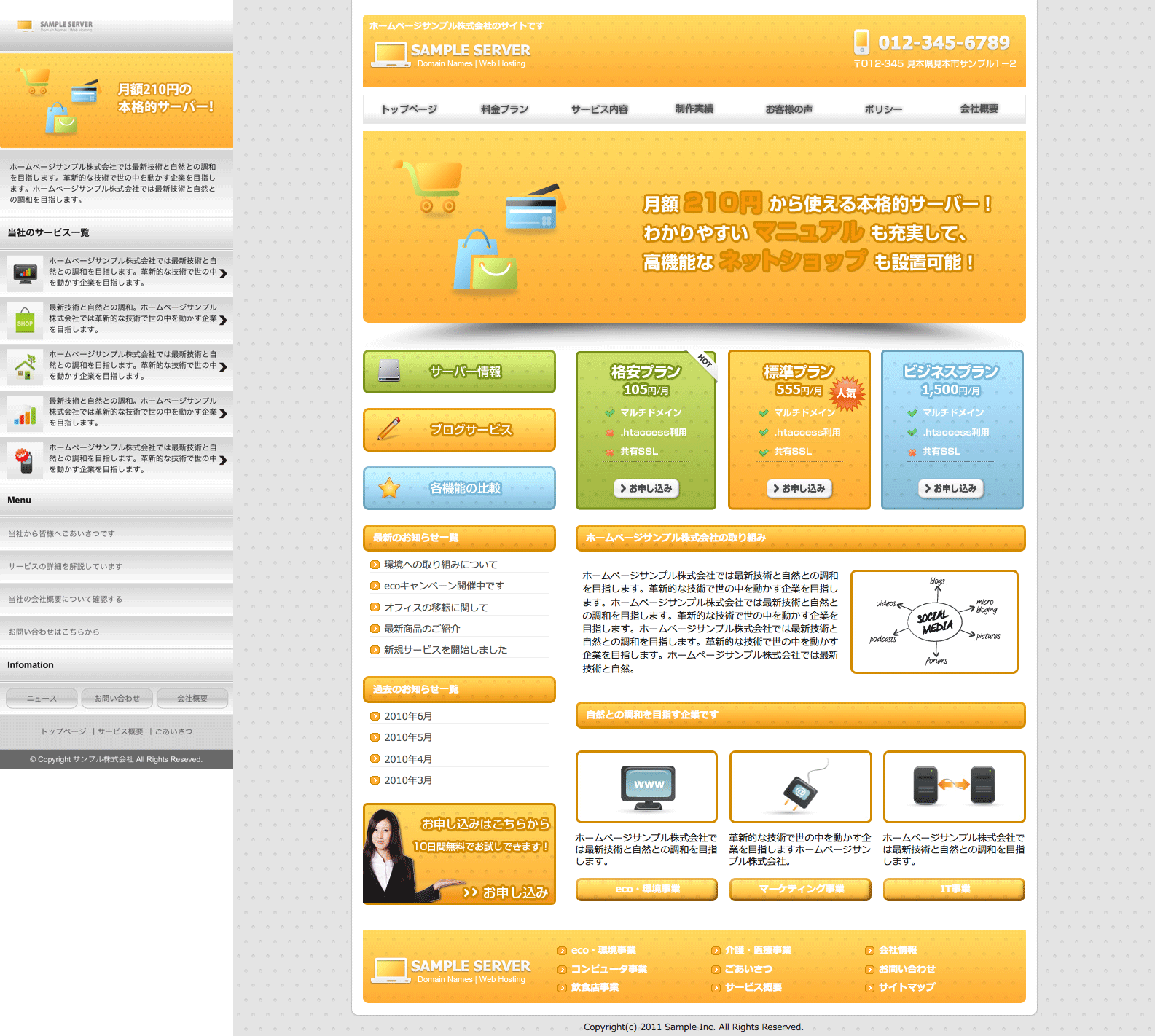Click the WWW monitor thumbnail image

(x=647, y=787)
